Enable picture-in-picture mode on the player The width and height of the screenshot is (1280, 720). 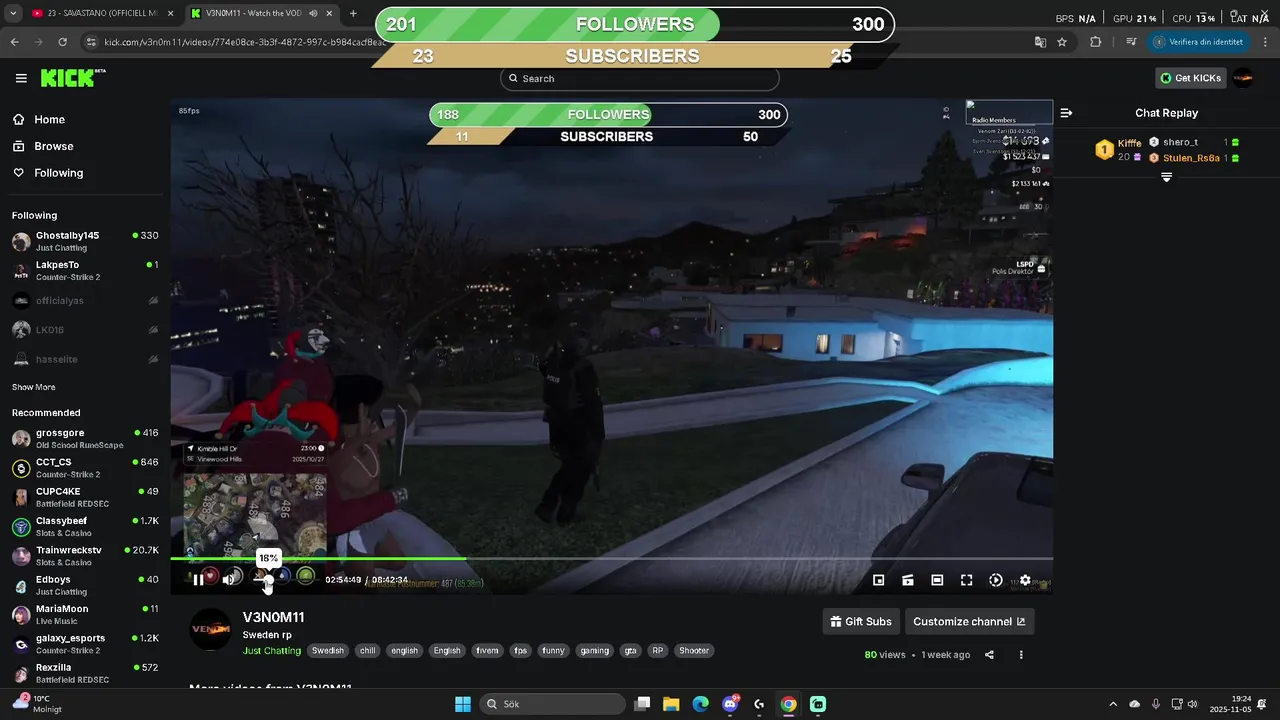[878, 580]
